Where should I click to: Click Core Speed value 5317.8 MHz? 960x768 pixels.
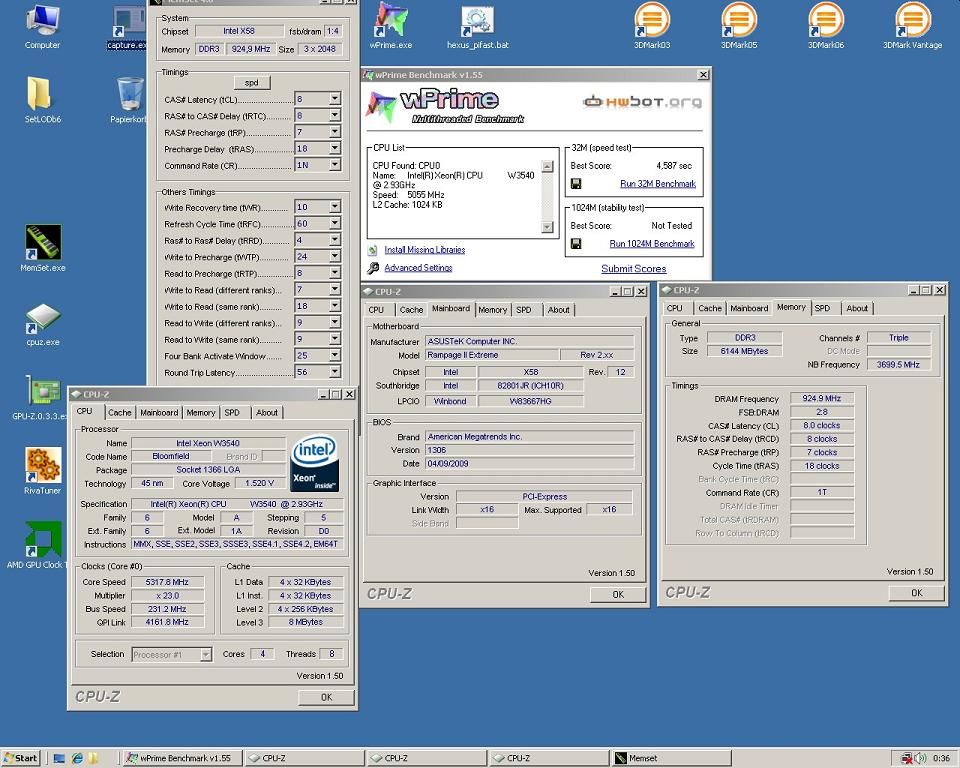tap(167, 582)
